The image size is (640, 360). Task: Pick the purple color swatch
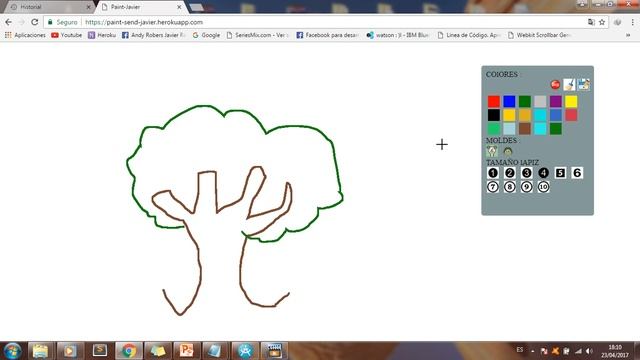pyautogui.click(x=556, y=101)
